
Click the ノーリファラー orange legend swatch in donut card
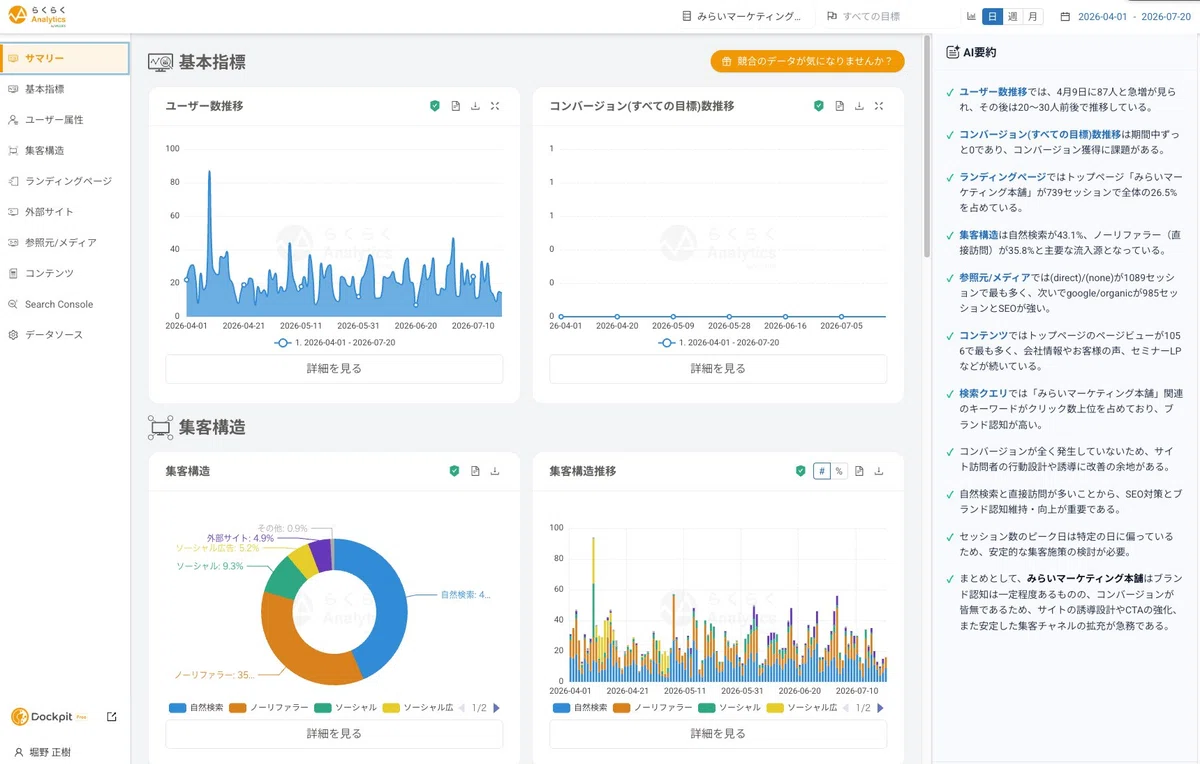click(238, 708)
